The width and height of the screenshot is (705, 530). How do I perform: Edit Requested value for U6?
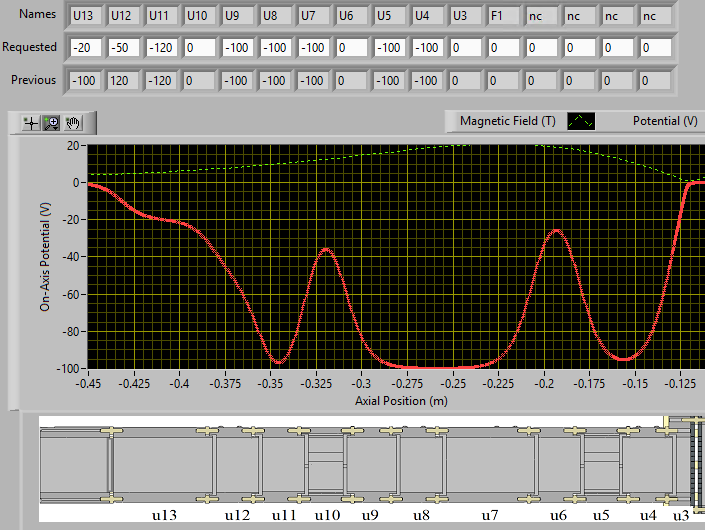352,48
